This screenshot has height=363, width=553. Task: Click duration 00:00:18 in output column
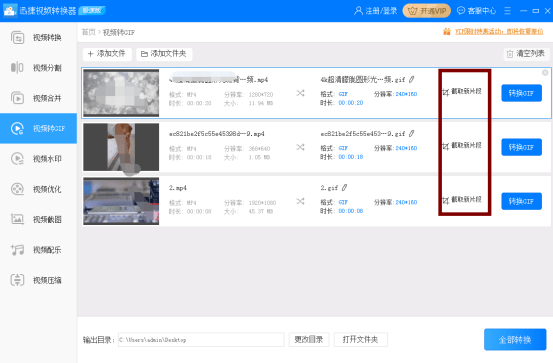pos(351,157)
